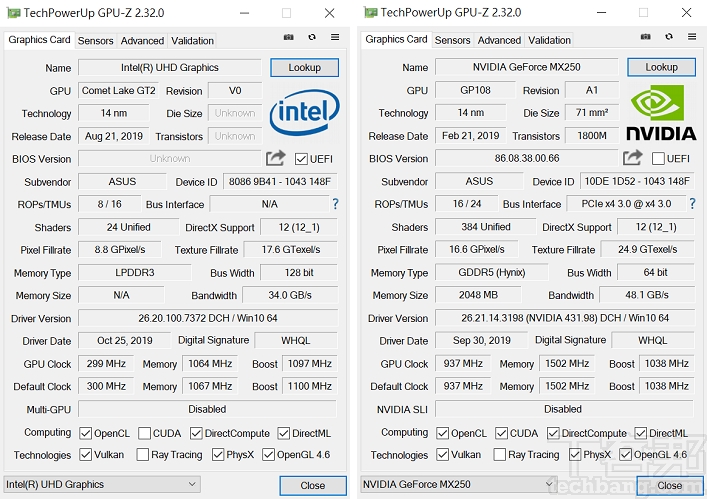
Task: Click Close button in NVIDIA window
Action: click(x=670, y=485)
